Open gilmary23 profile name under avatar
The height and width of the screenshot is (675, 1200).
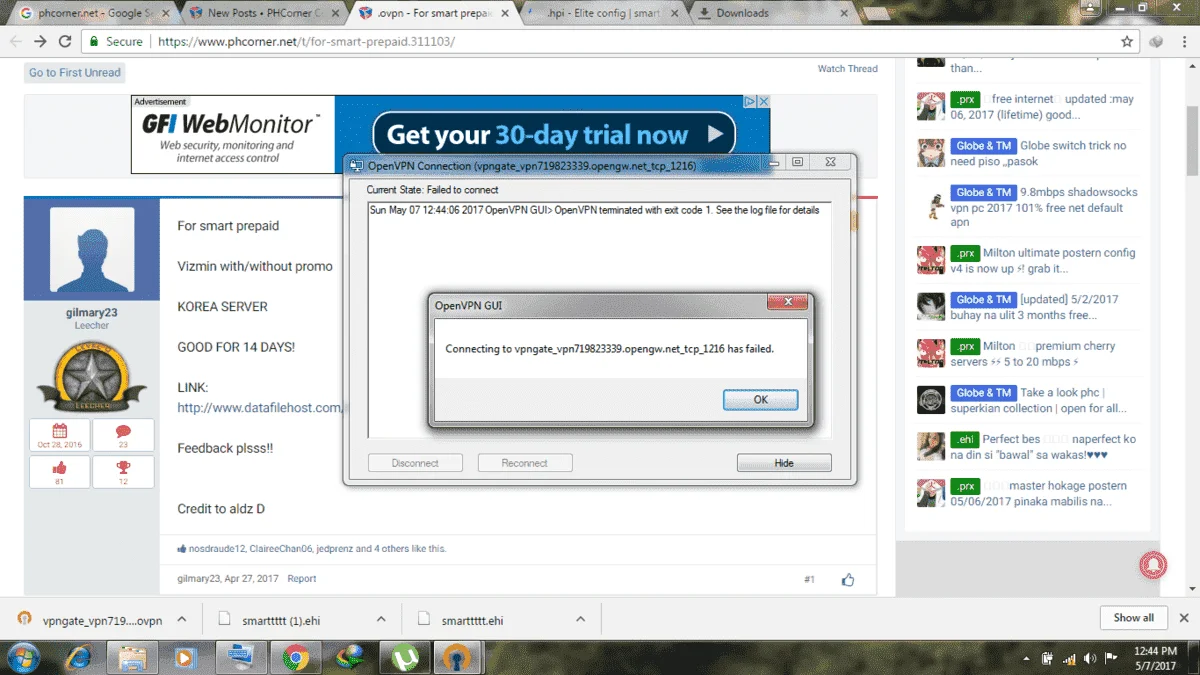[91, 313]
